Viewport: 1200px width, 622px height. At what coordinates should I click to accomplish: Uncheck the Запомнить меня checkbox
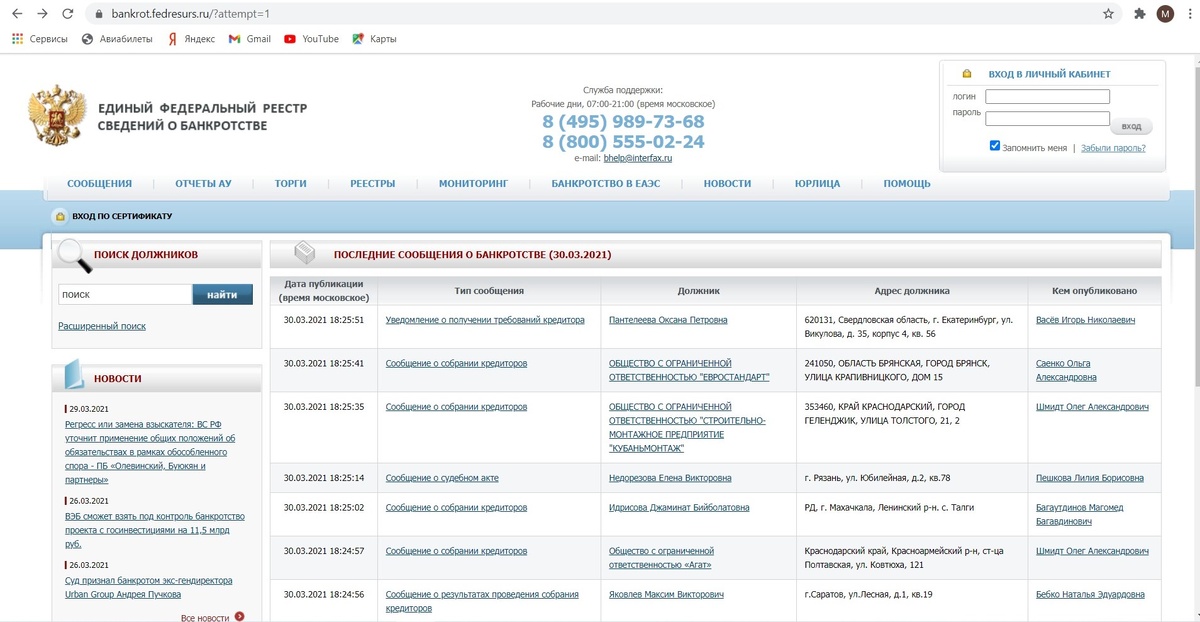(993, 145)
